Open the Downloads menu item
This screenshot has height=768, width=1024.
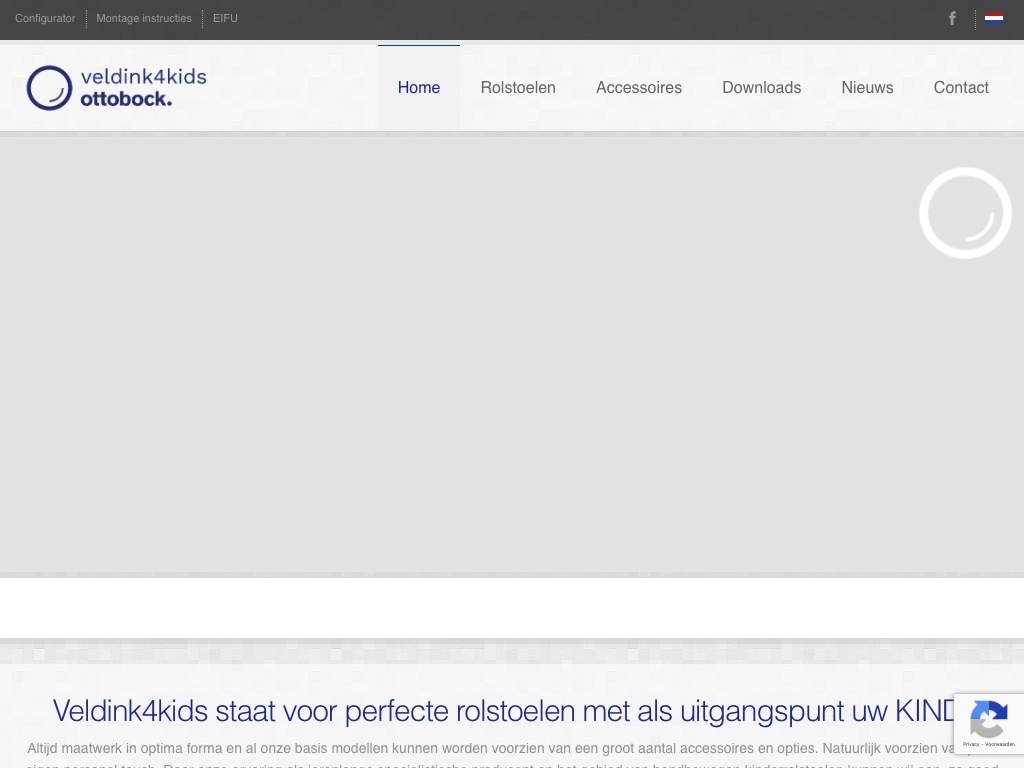point(761,88)
